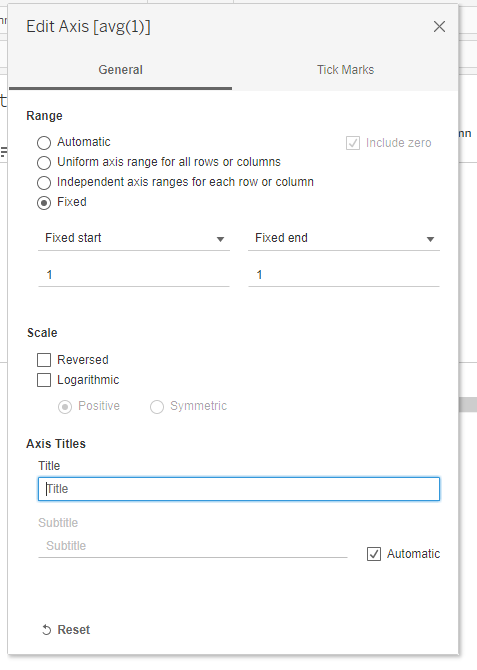Enable the Logarithmic scale checkbox
Image resolution: width=477 pixels, height=670 pixels.
pyautogui.click(x=44, y=380)
